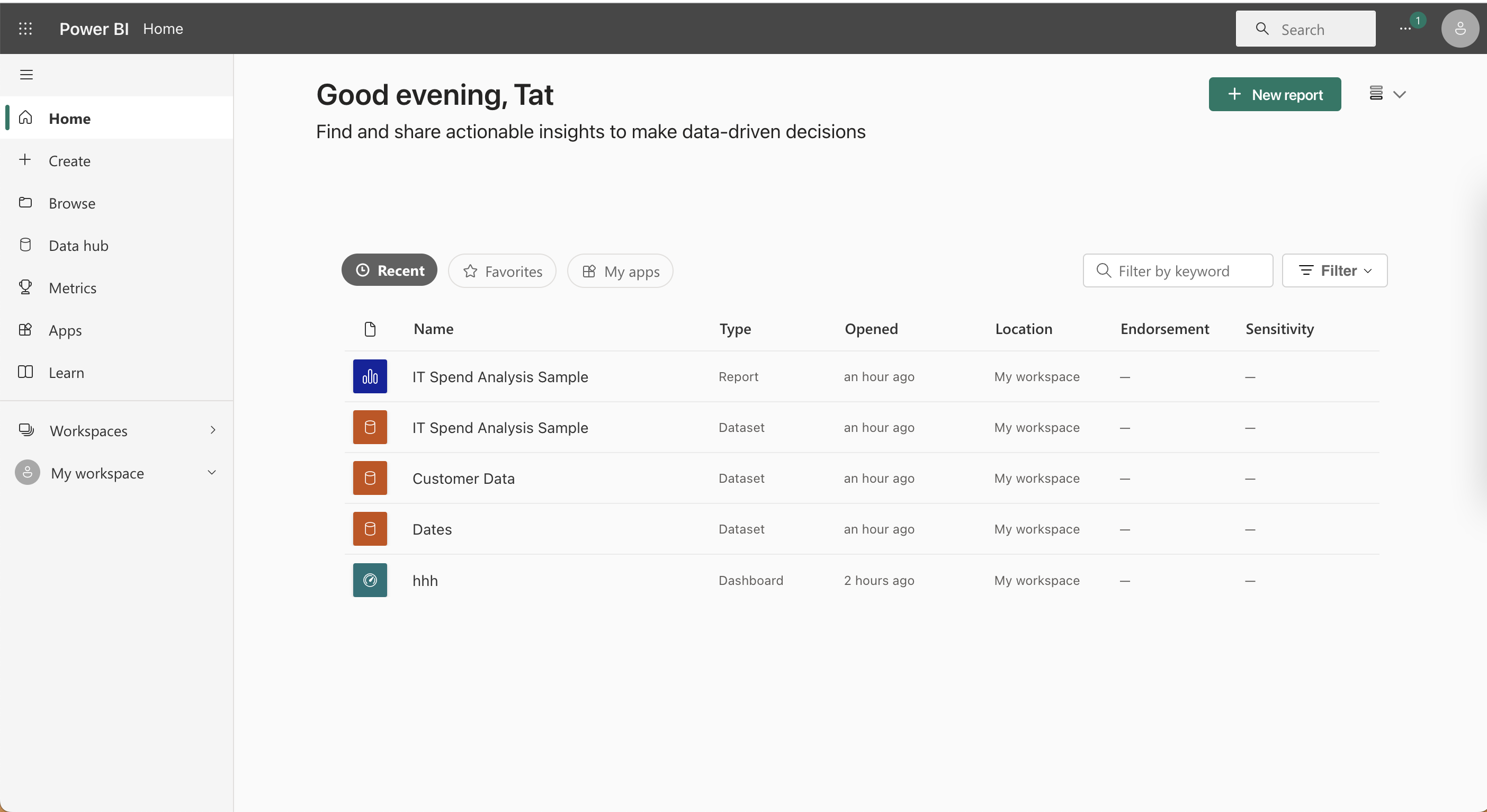Switch to the Favorites tab
Viewport: 1487px width, 812px height.
(x=501, y=270)
